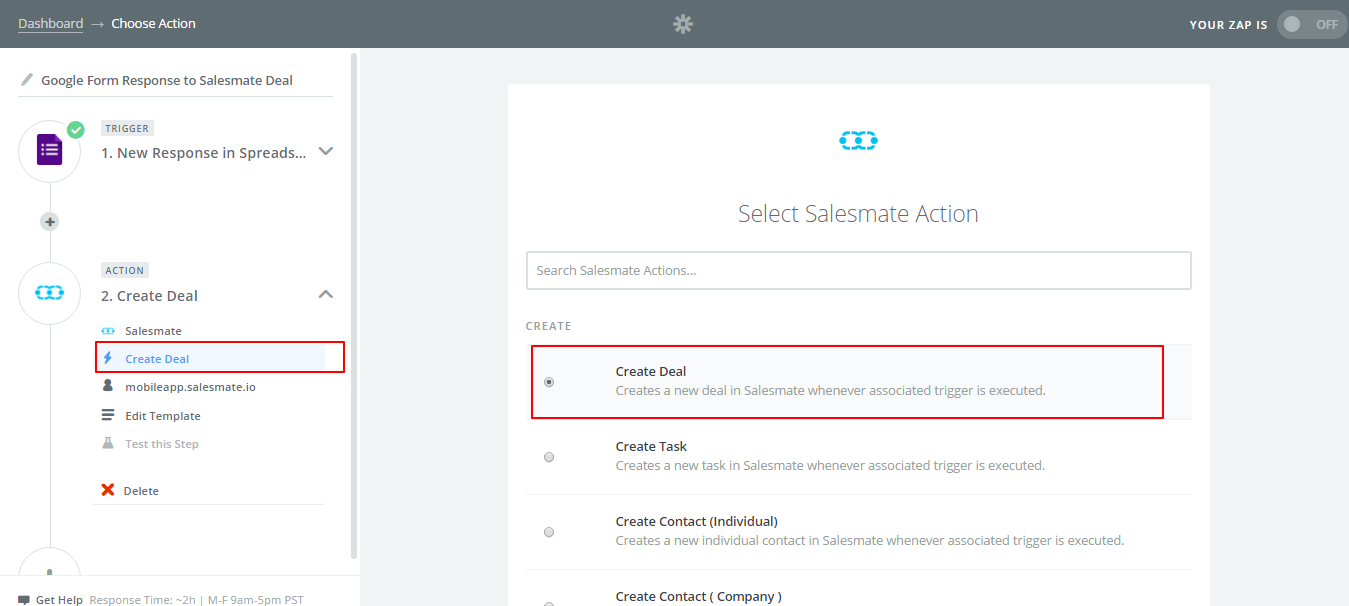Click the Edit Template lines icon

(108, 415)
